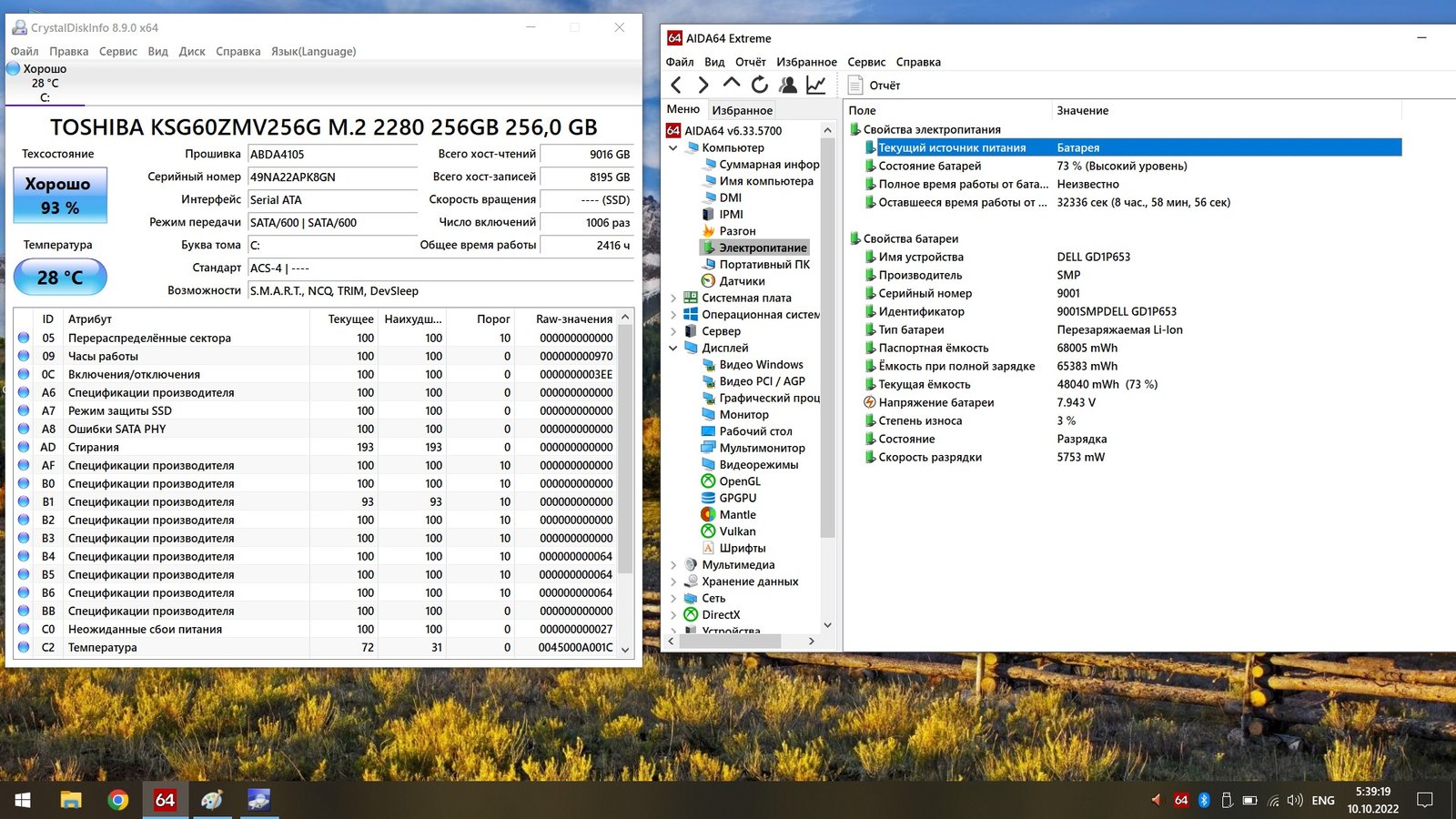Open the Сервис menu in CrystalDiskInfo

(117, 51)
